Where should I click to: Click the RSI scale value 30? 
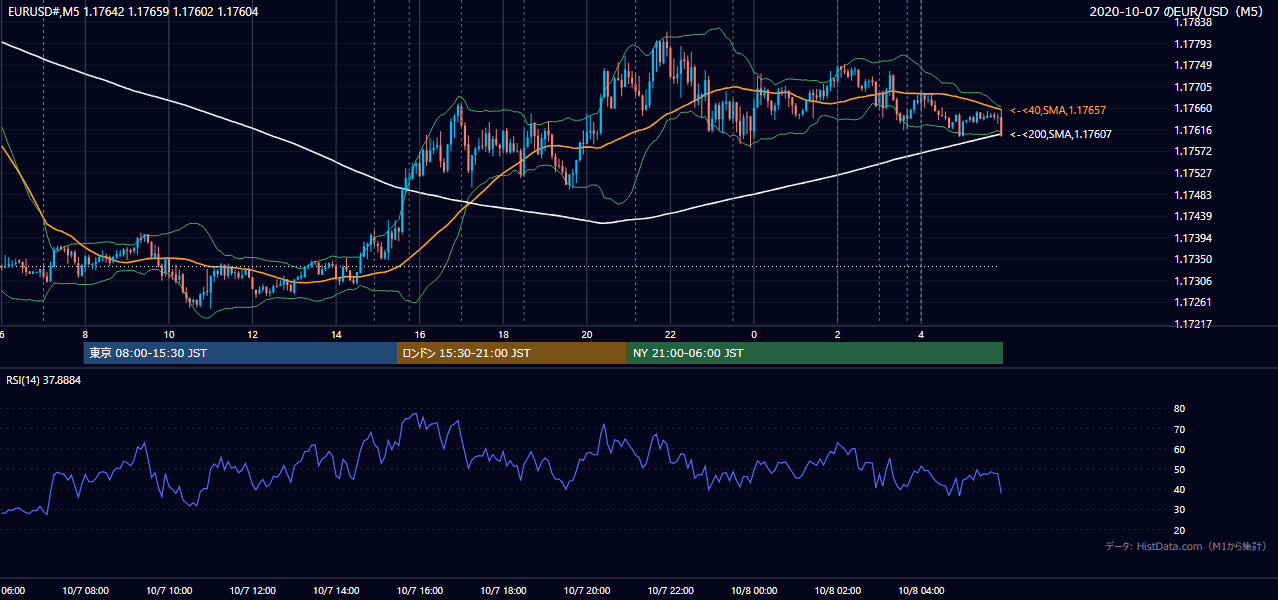(1179, 510)
